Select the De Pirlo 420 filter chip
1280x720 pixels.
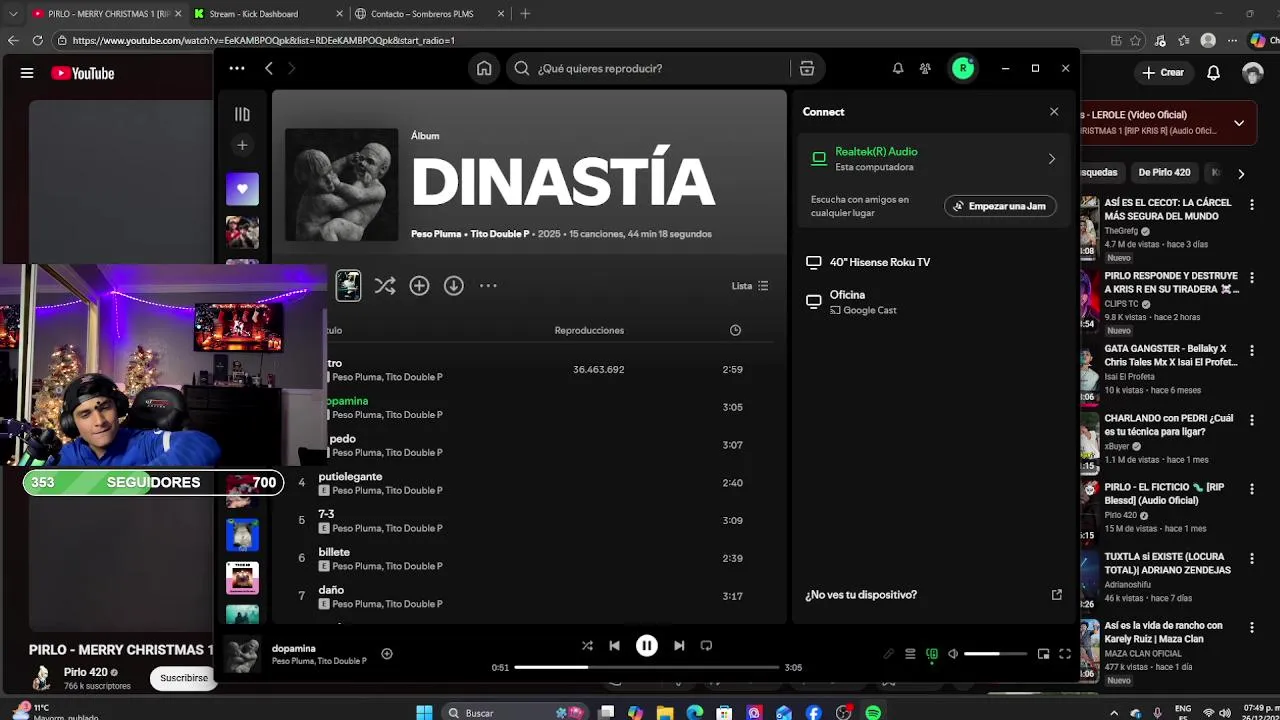pyautogui.click(x=1164, y=173)
